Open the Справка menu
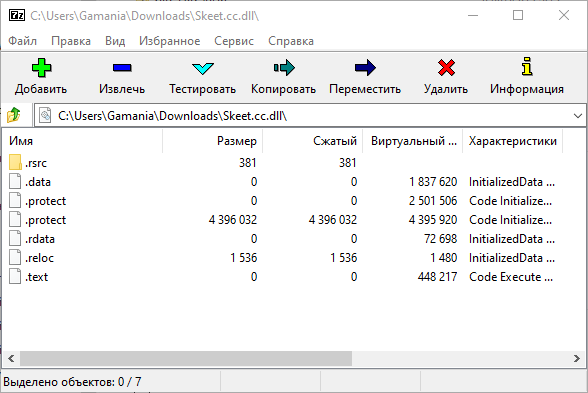This screenshot has height=393, width=588. [x=291, y=40]
